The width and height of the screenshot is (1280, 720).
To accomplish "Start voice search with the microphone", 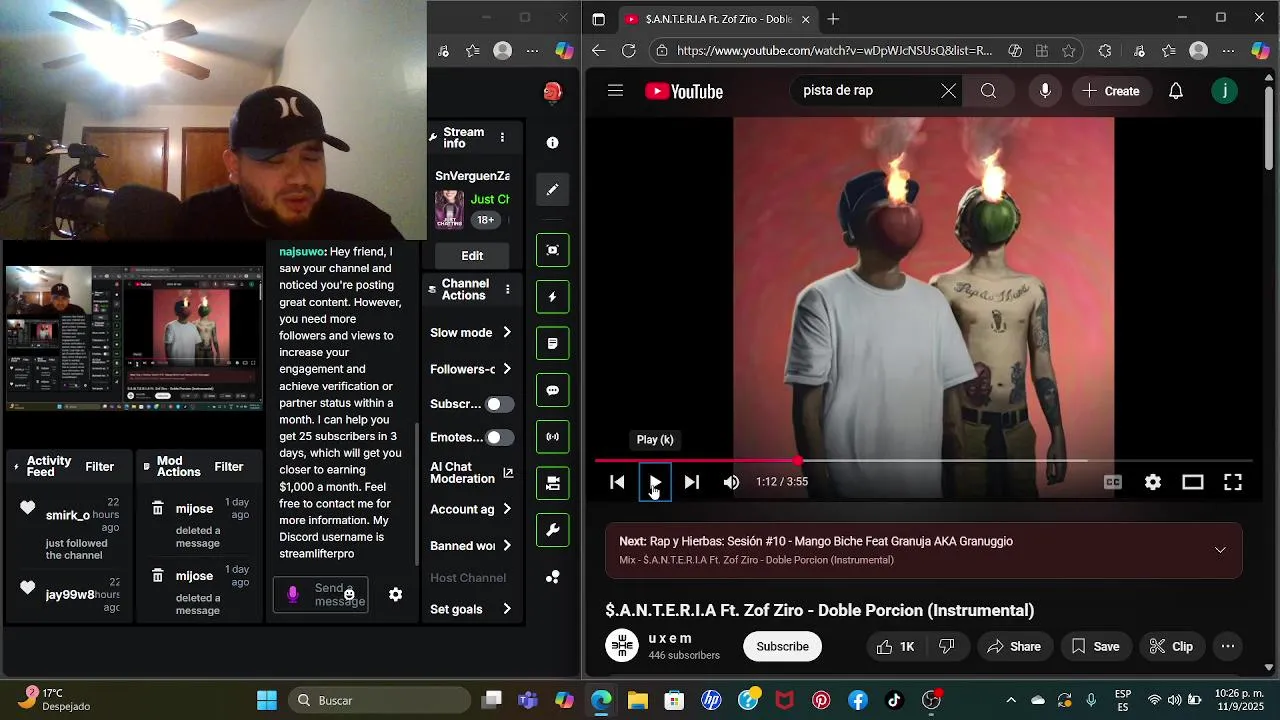I will 1045,91.
